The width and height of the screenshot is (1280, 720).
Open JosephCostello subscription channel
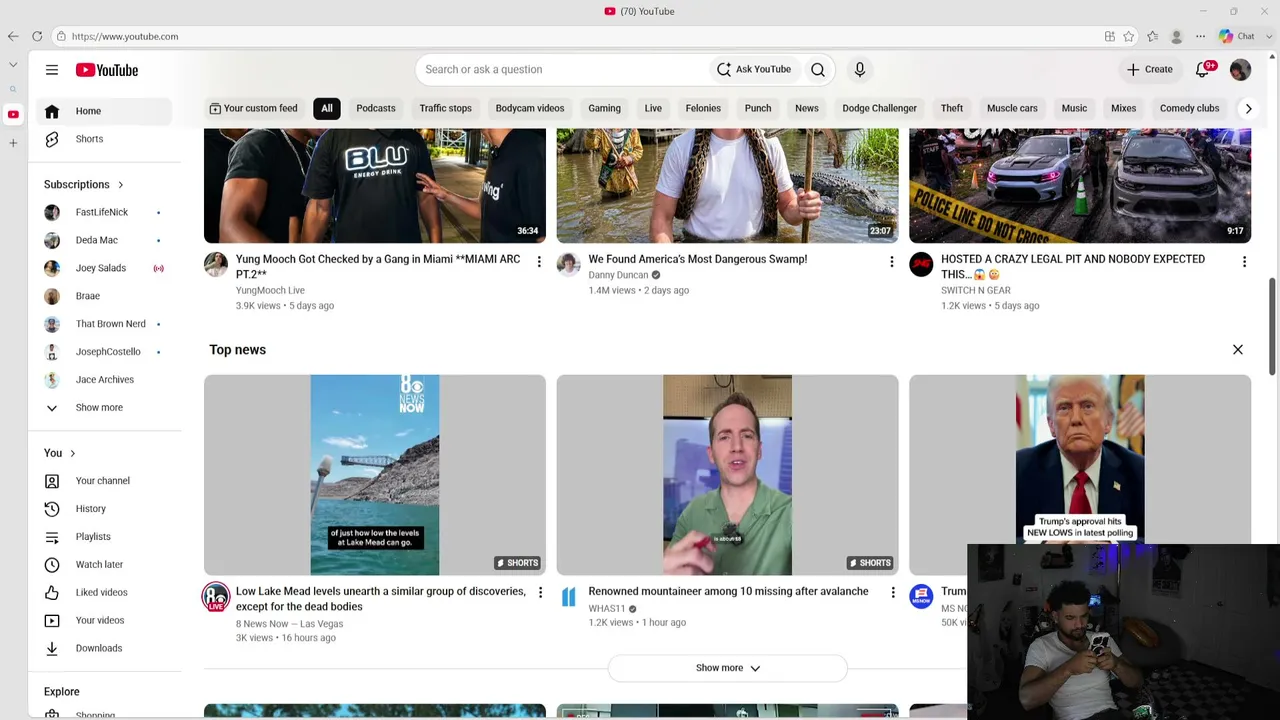[x=105, y=352]
